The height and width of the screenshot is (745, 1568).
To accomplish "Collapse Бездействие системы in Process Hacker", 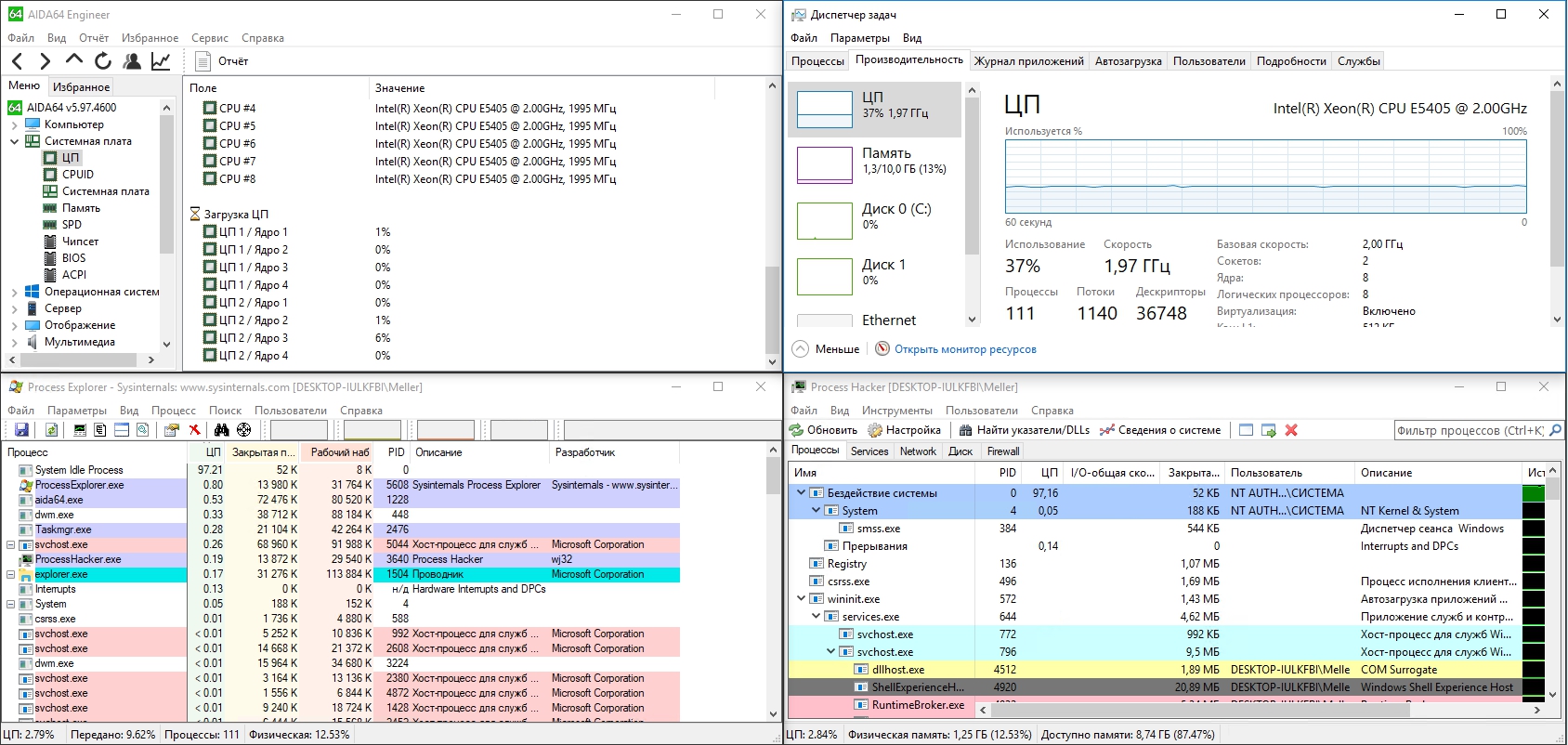I will point(801,493).
